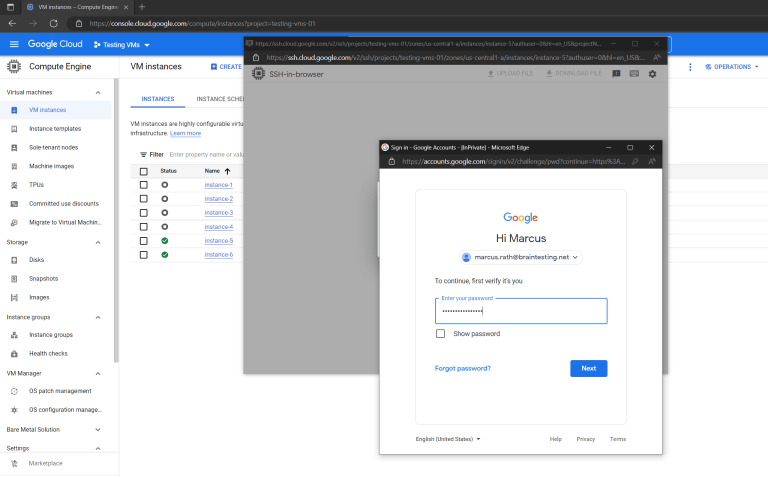This screenshot has width=768, height=477.
Task: Select the checkbox for instance-2
Action: (x=144, y=199)
